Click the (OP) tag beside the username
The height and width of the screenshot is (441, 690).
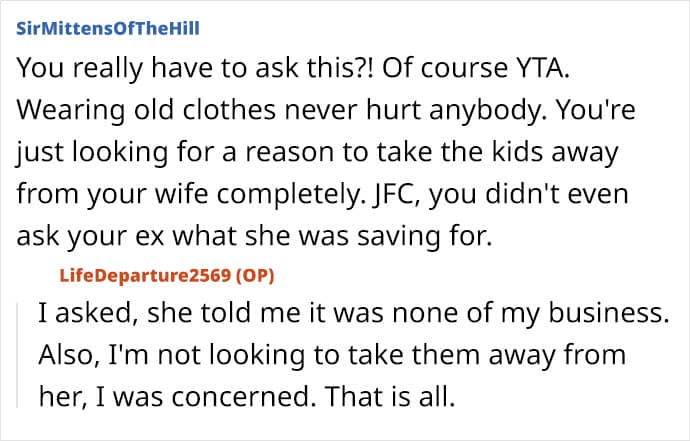coord(255,276)
